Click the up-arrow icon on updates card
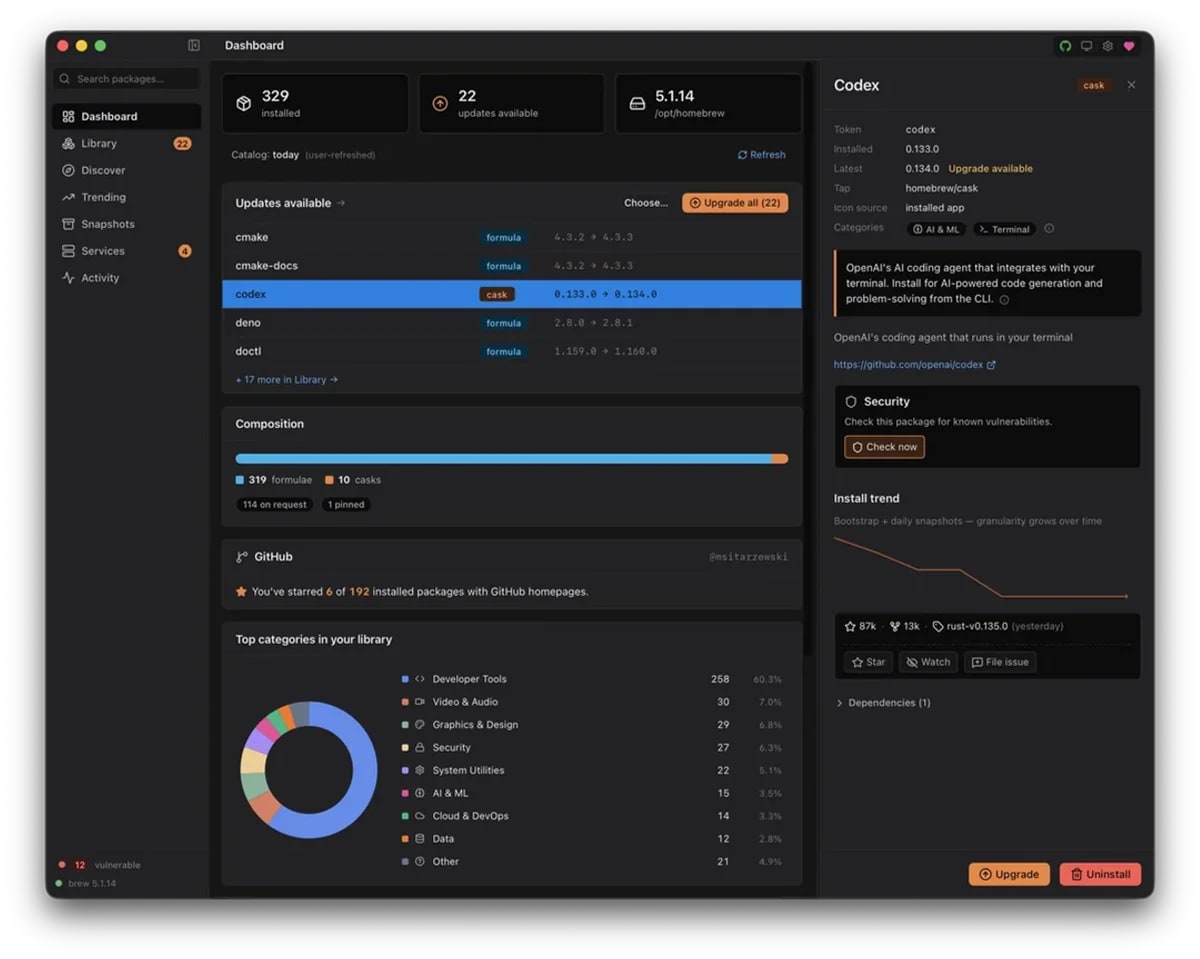 click(x=440, y=103)
